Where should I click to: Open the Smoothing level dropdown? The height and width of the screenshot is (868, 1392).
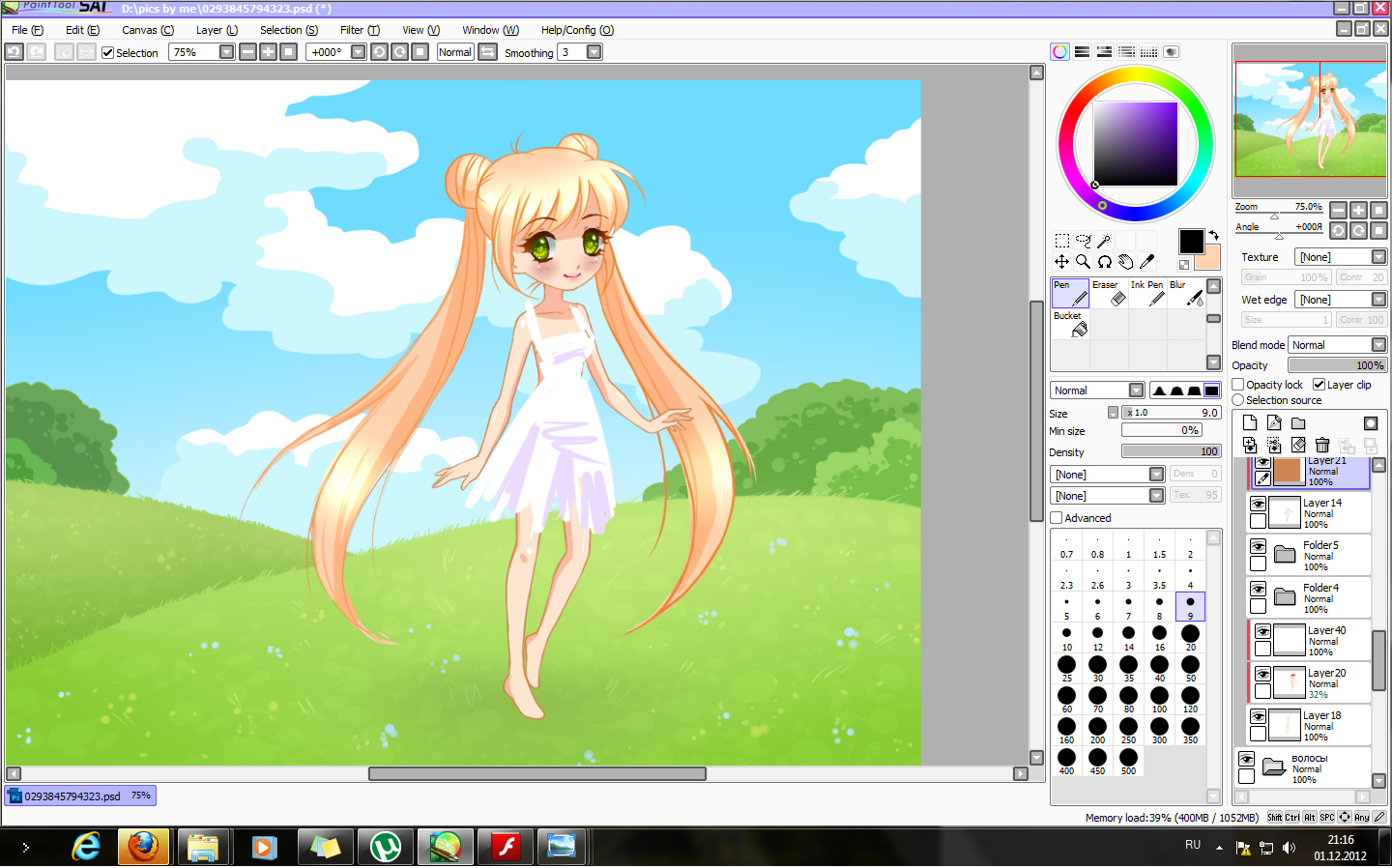594,52
